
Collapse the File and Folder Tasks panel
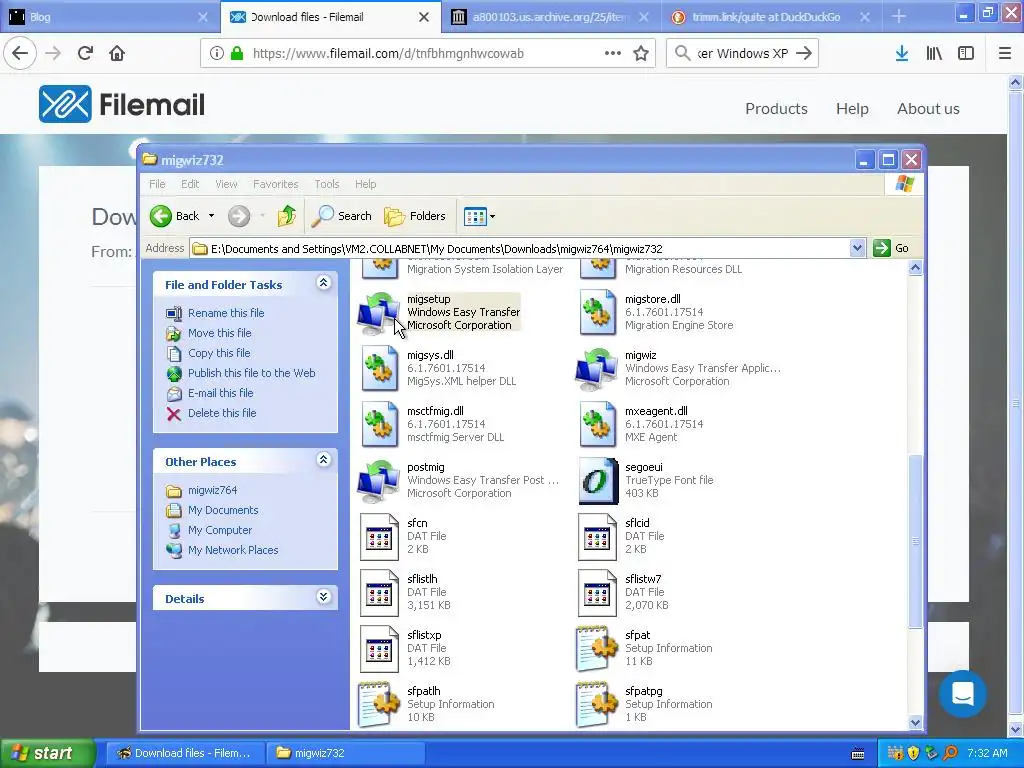[x=323, y=283]
